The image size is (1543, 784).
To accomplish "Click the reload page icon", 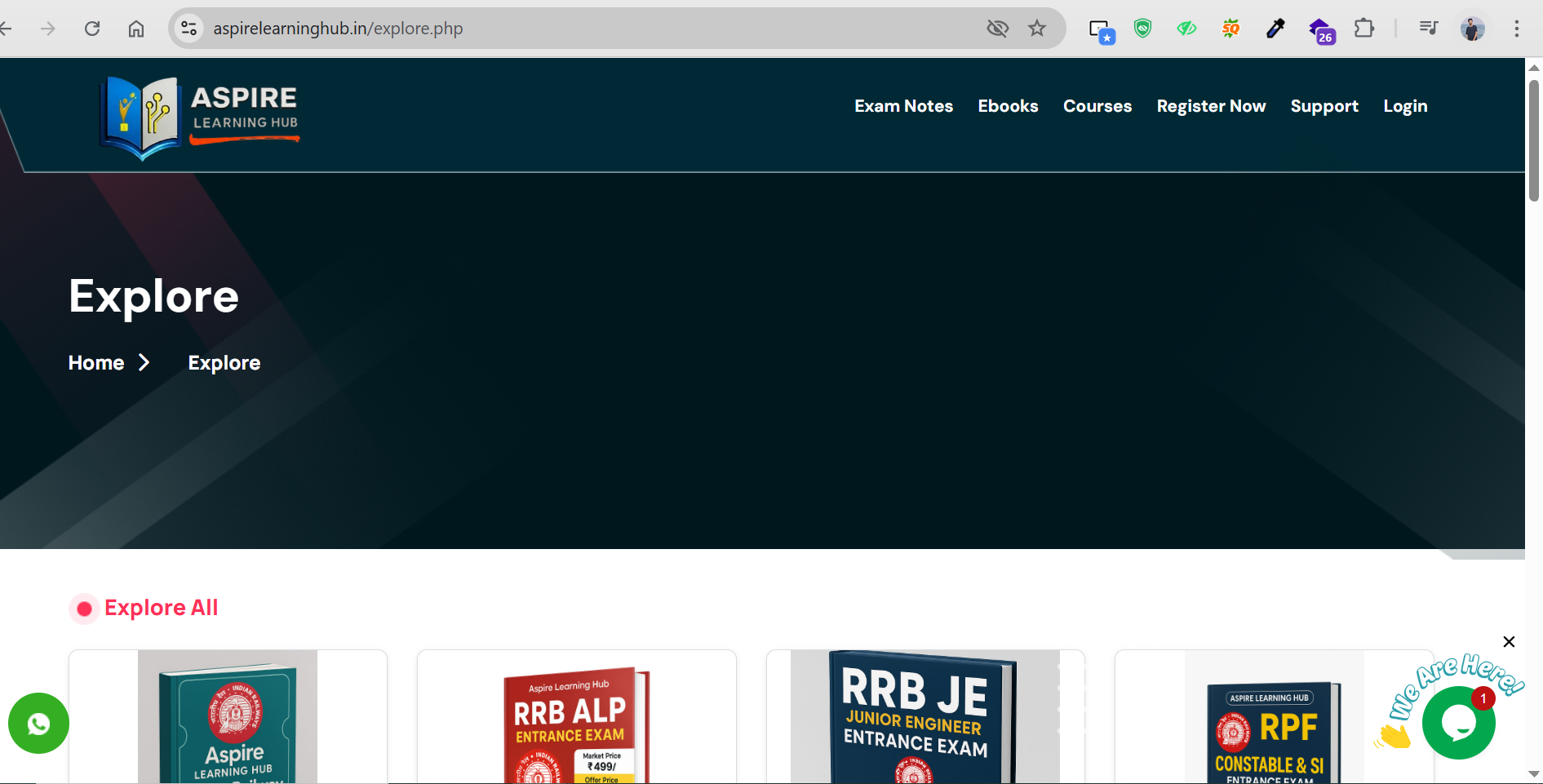I will click(92, 29).
